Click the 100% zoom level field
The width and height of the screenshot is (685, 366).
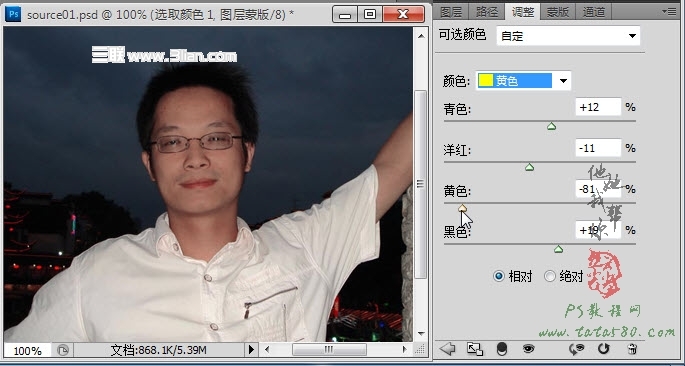[x=28, y=351]
